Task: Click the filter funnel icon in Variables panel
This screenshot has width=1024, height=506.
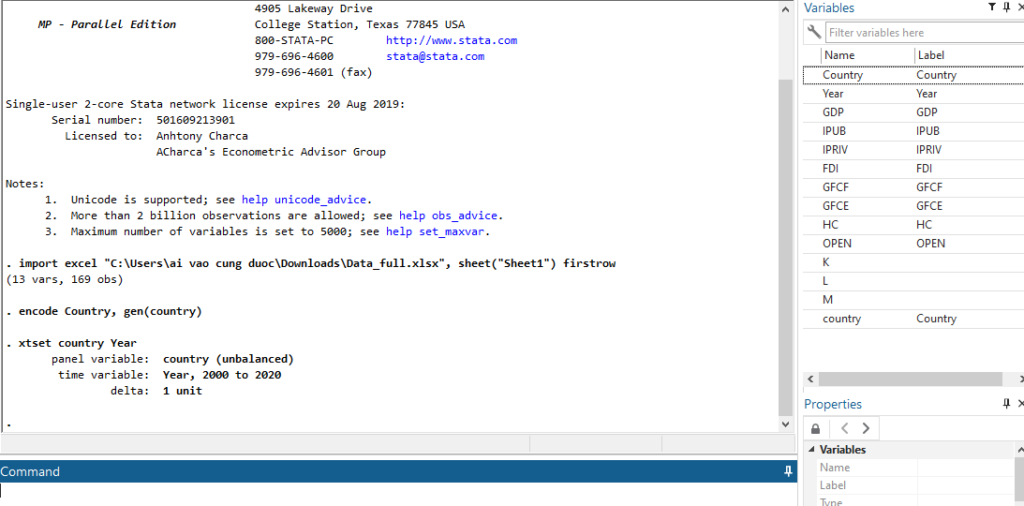Action: click(992, 8)
